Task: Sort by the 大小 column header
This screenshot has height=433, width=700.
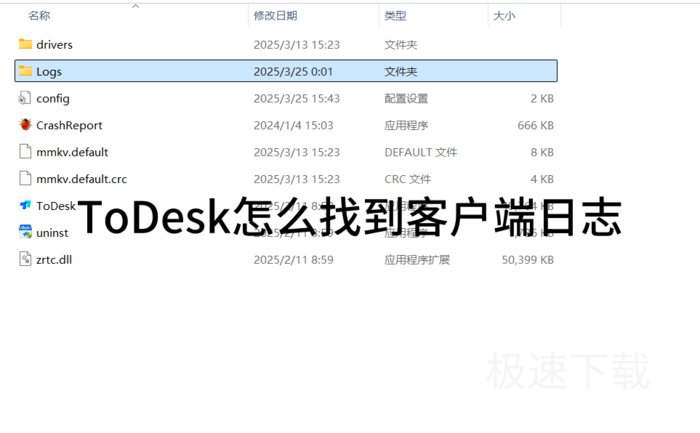Action: point(504,16)
